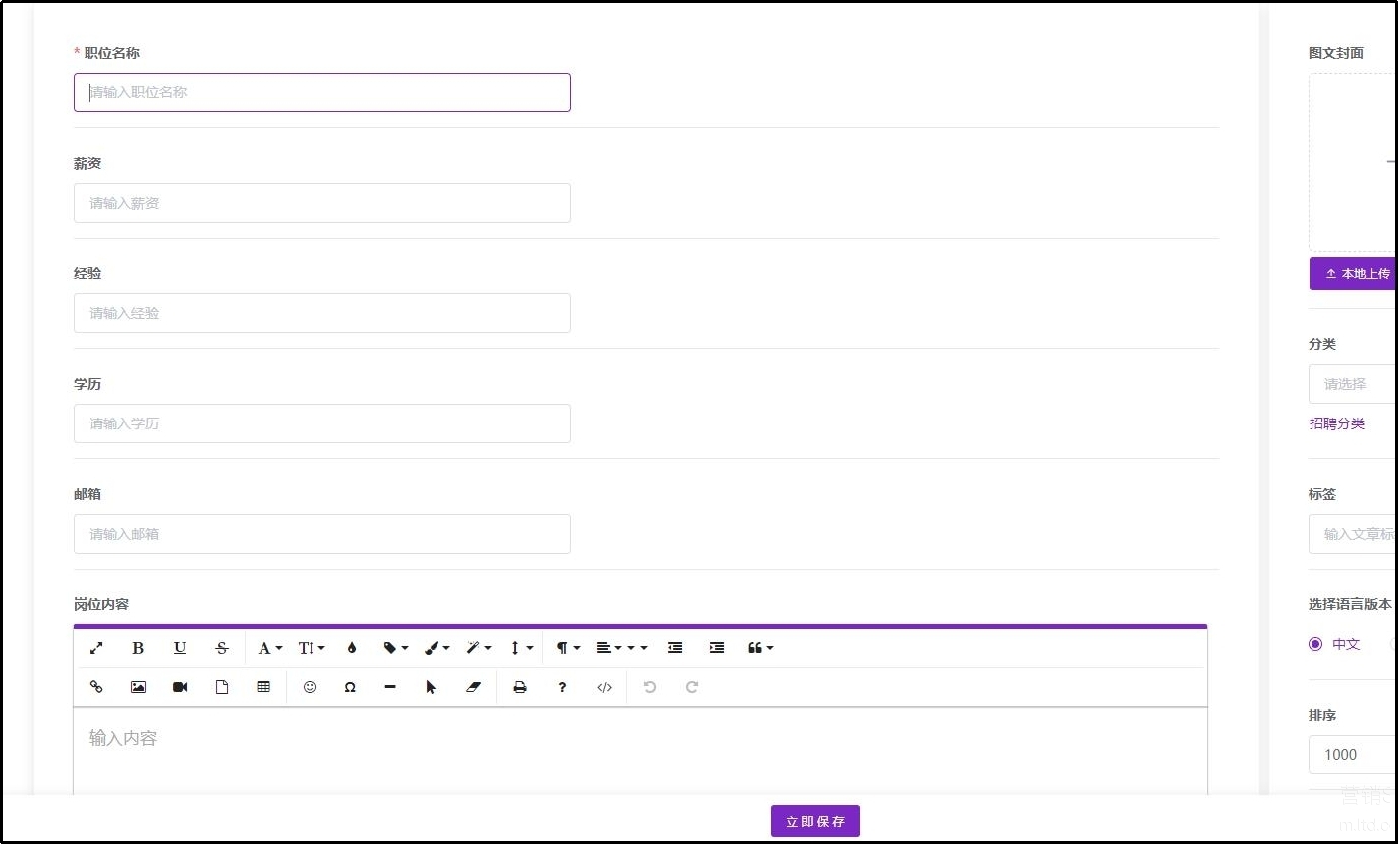
Task: Open the emoticon picker
Action: pyautogui.click(x=310, y=687)
